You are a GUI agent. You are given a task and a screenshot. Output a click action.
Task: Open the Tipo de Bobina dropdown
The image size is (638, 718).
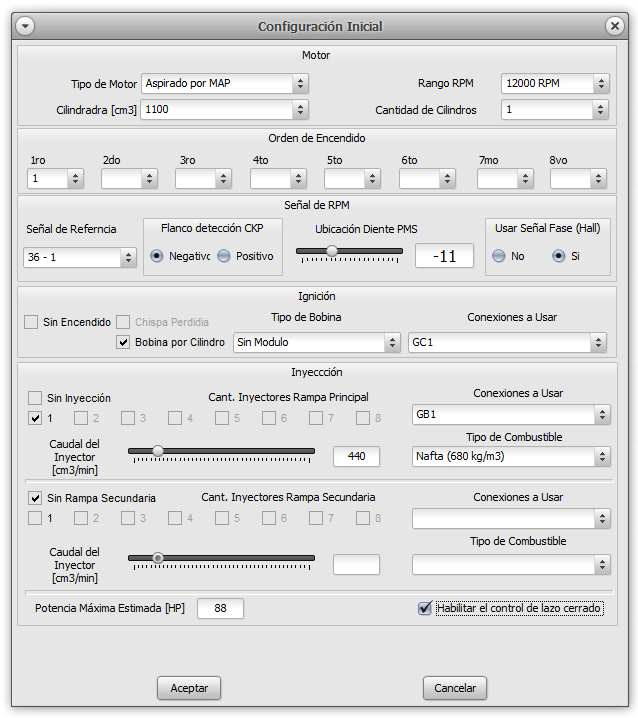pos(317,343)
